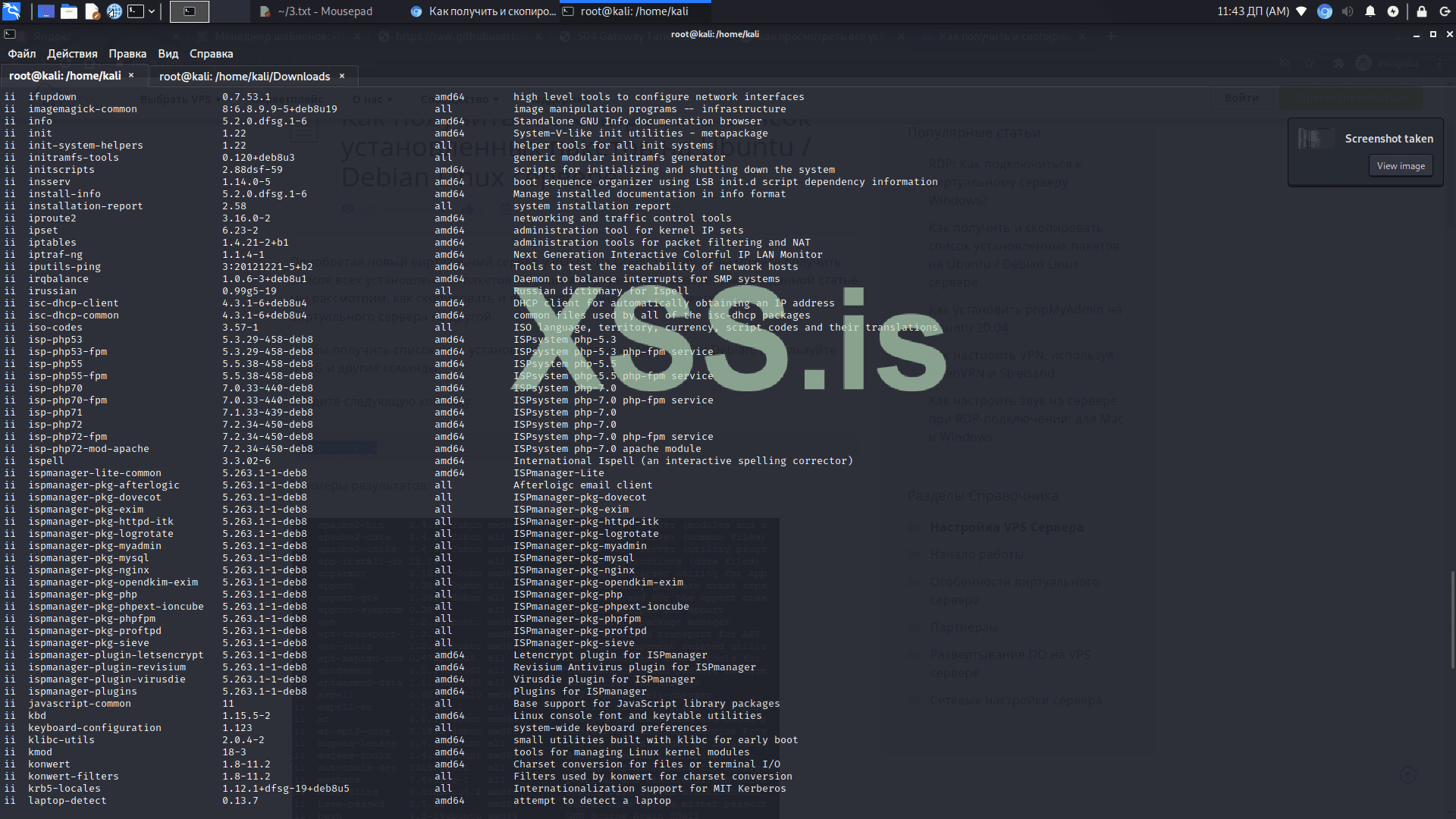The height and width of the screenshot is (819, 1456).
Task: Open the Kali applications menu
Action: click(x=11, y=11)
